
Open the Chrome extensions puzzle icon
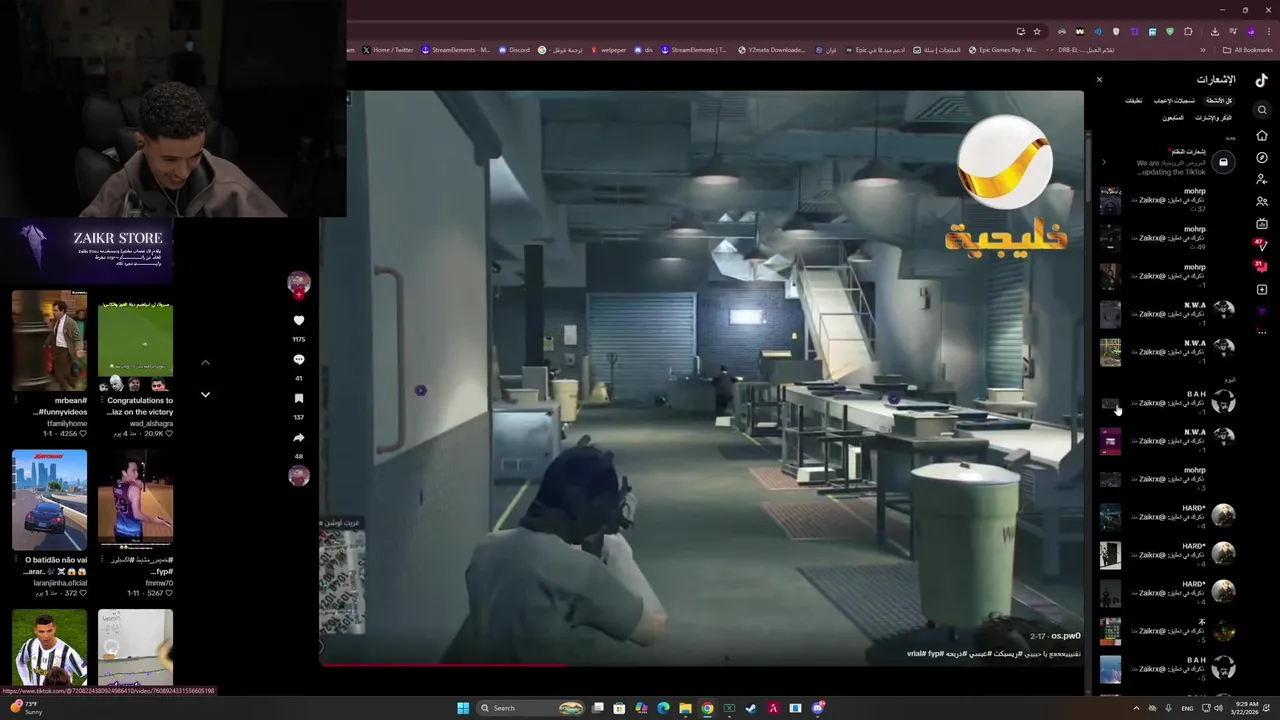(1188, 31)
